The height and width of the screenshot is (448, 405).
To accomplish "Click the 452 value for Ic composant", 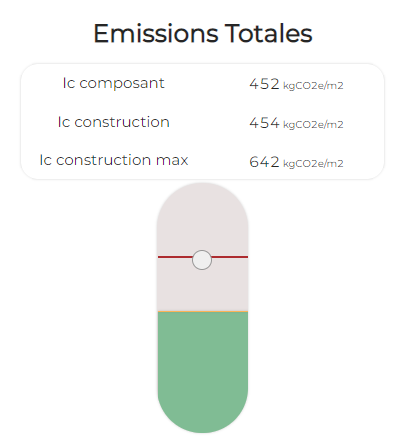I will pos(264,84).
